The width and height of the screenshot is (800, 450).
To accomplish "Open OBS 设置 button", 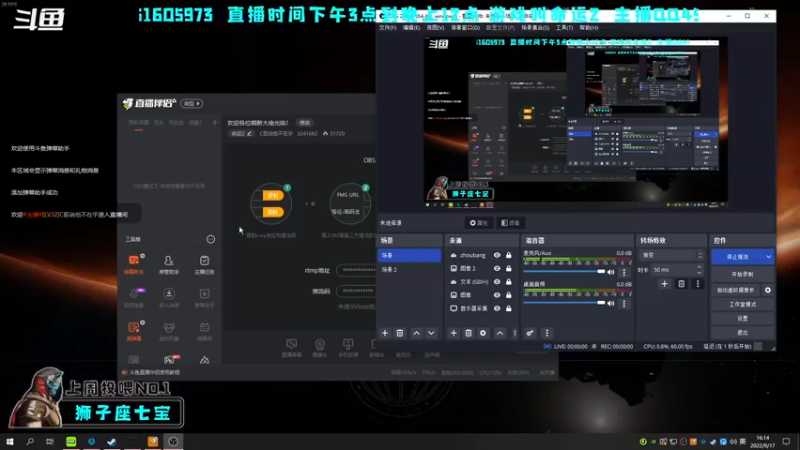I will point(742,318).
